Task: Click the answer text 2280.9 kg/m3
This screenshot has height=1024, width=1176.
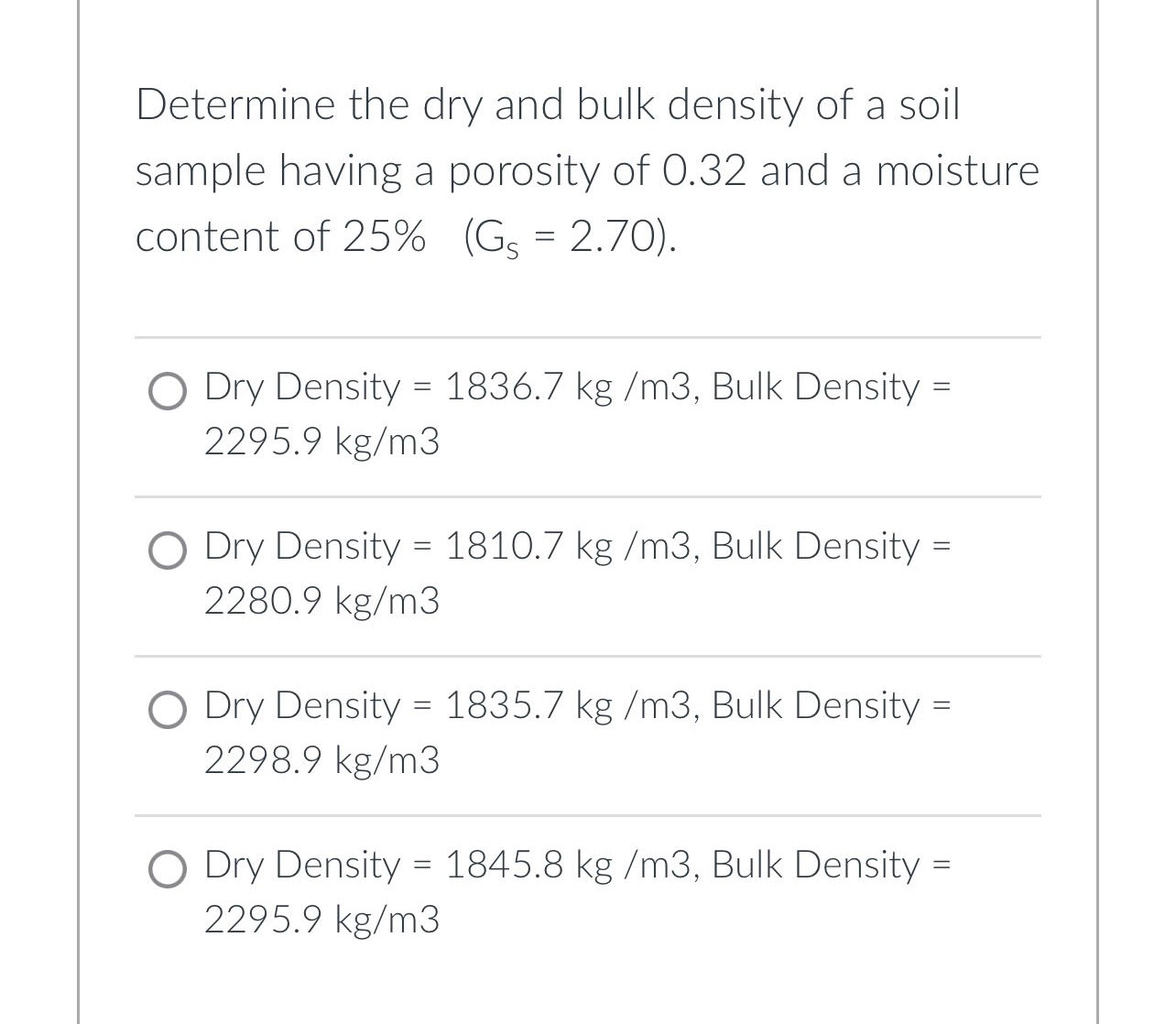Action: [321, 602]
